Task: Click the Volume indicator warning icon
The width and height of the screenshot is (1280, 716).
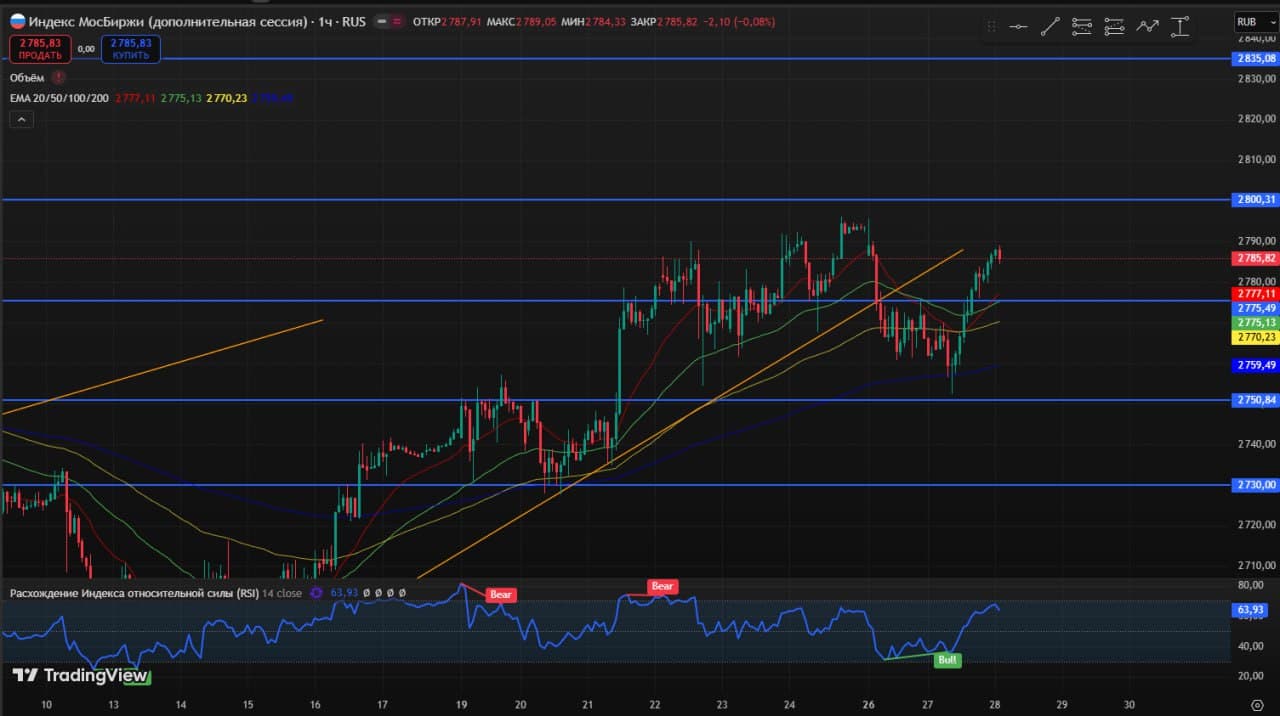Action: 59,77
